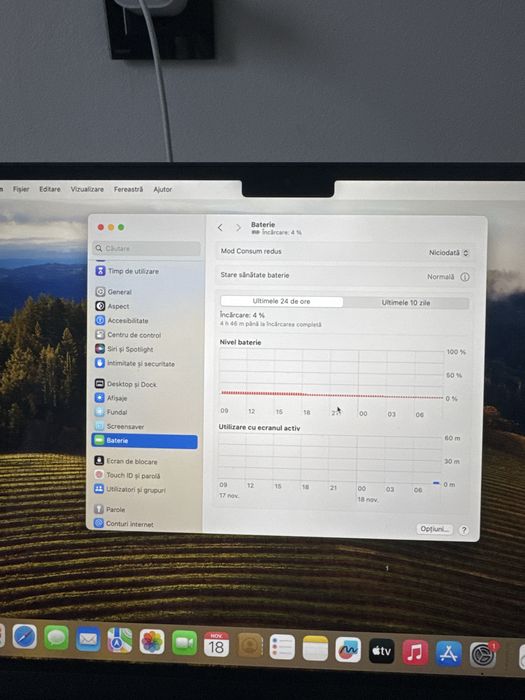Open Calendar showing Nov 18 in Dock
The width and height of the screenshot is (525, 700).
point(217,645)
